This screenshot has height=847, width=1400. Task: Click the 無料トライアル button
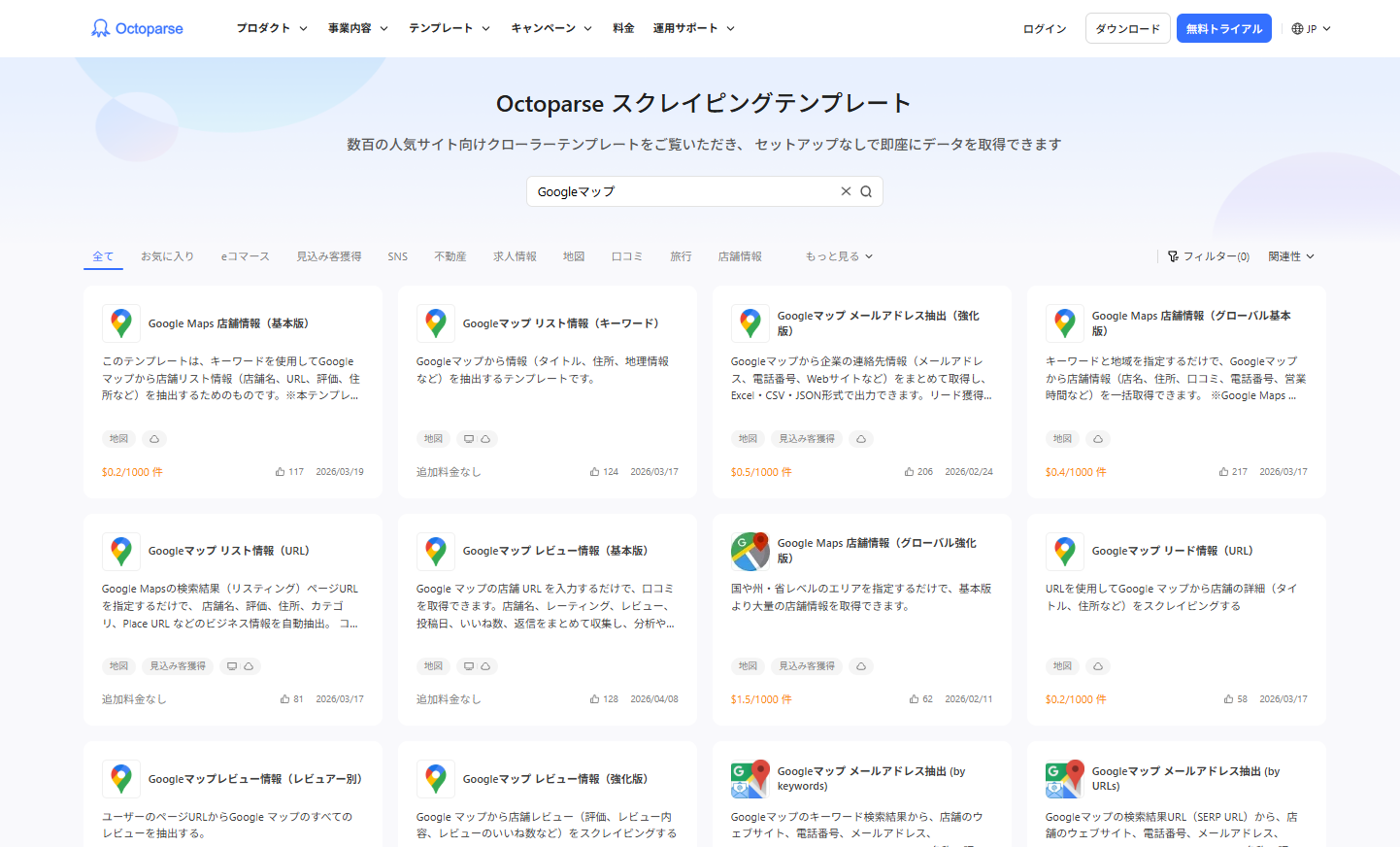[1223, 28]
